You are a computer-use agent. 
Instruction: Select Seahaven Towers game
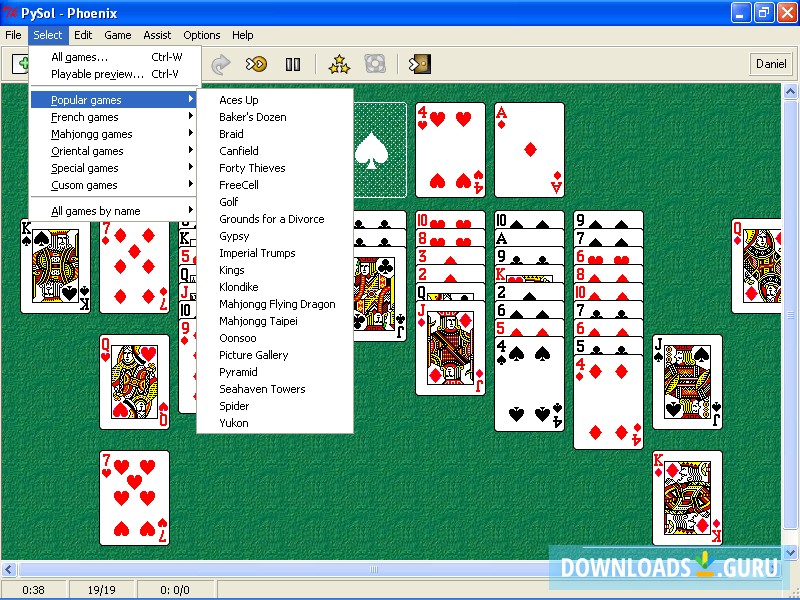[275, 389]
